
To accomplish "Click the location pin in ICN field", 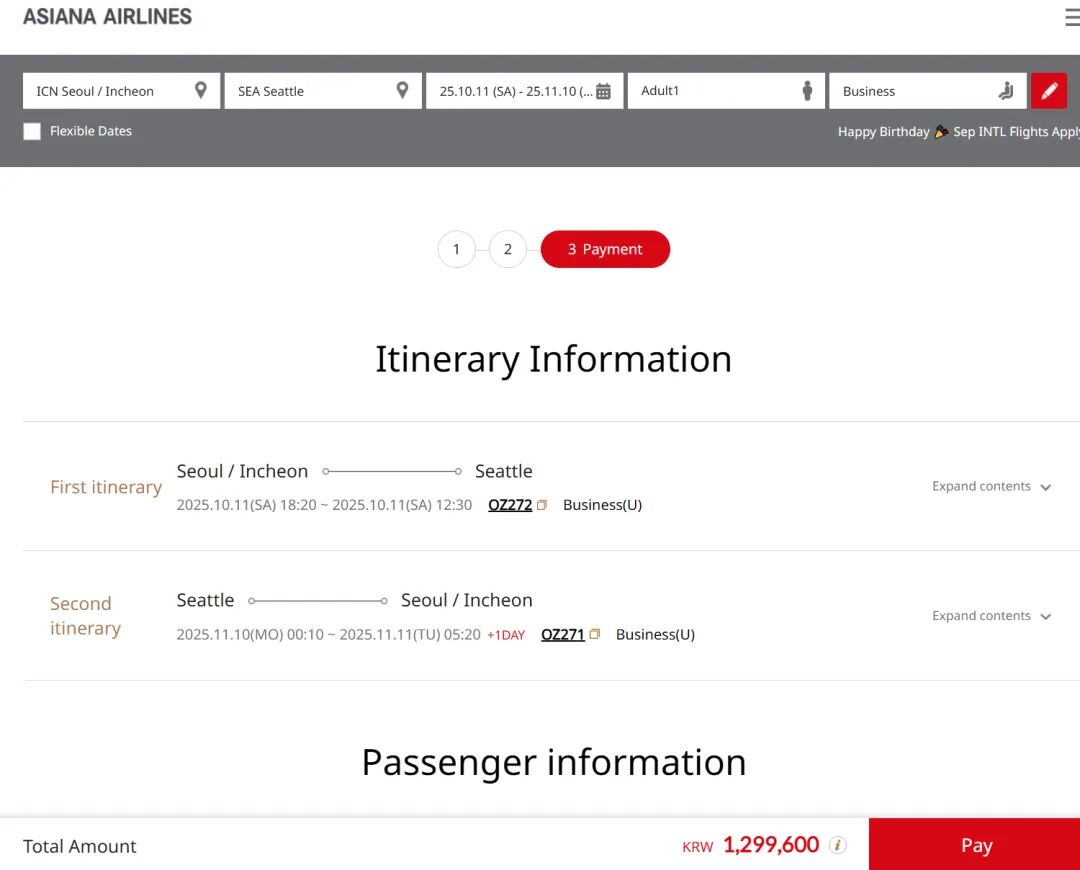I will [x=201, y=91].
